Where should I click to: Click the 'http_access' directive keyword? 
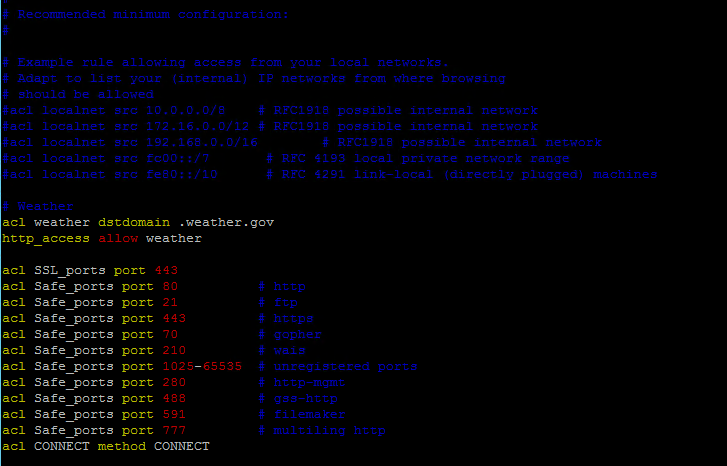point(46,238)
